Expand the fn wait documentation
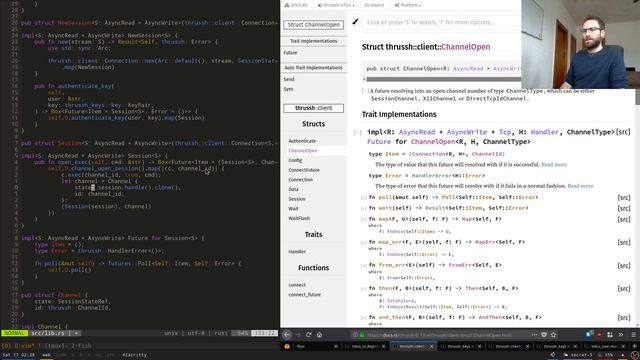640x360 pixels. click(363, 208)
